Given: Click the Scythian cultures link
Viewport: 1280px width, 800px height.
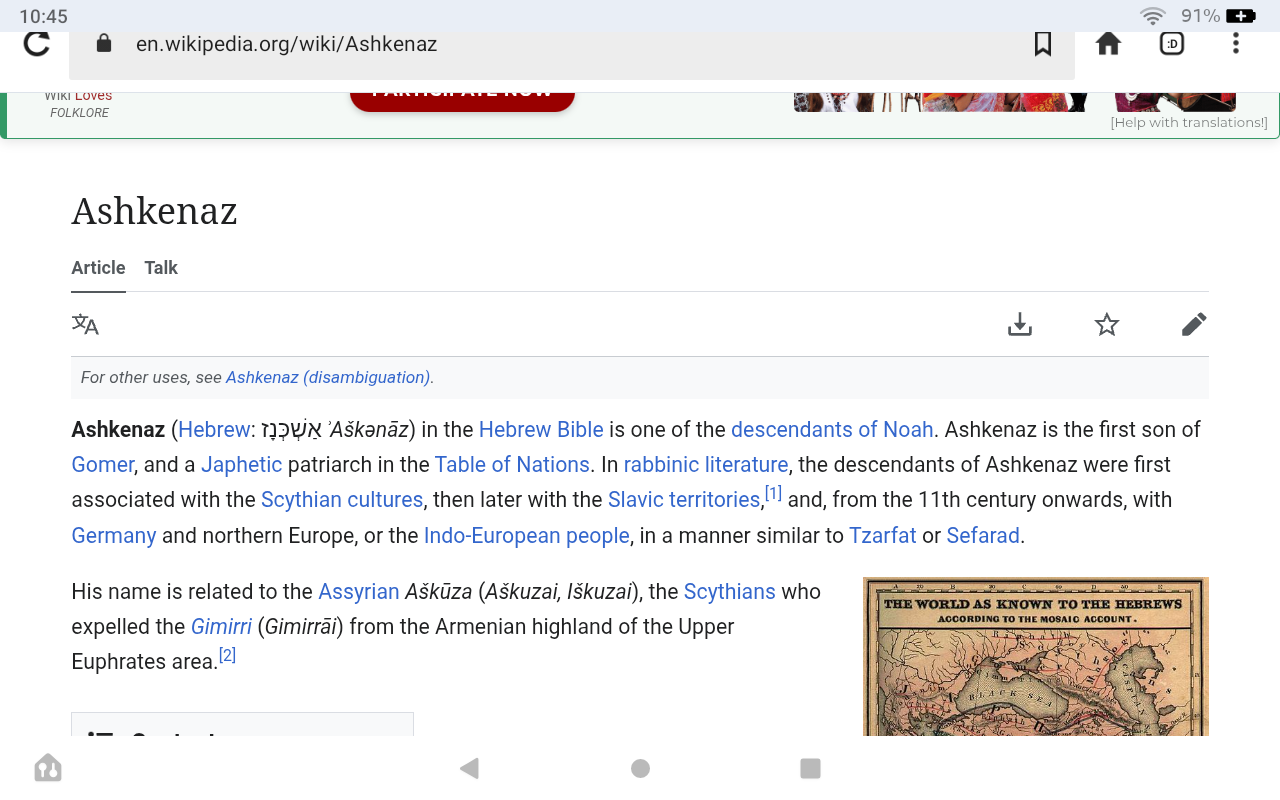Looking at the screenshot, I should [x=342, y=500].
